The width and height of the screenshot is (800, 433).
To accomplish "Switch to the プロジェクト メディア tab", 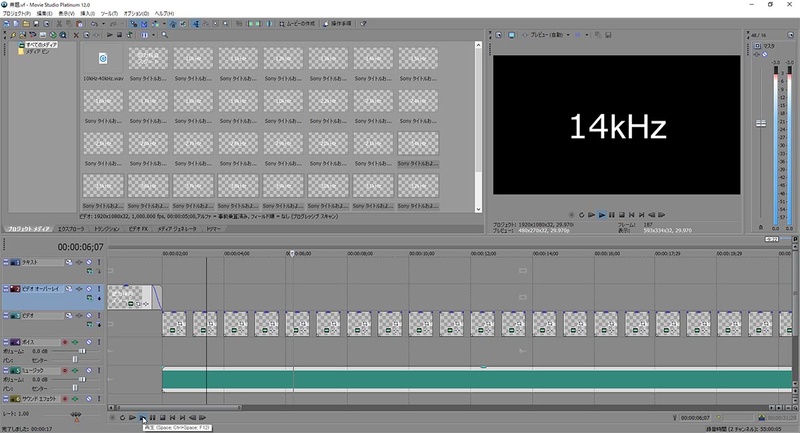I will (x=28, y=229).
